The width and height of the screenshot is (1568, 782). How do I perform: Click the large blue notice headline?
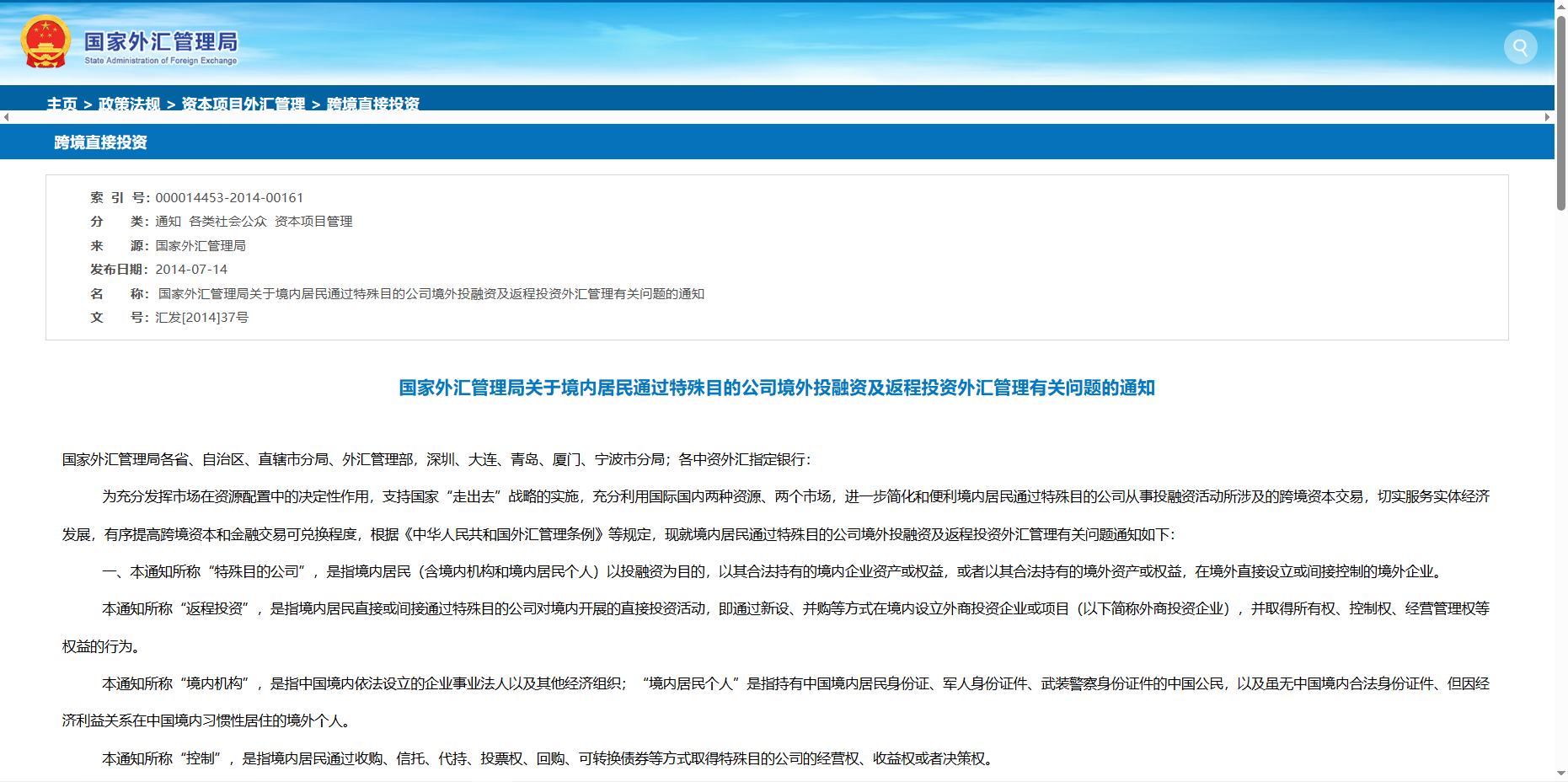click(776, 388)
